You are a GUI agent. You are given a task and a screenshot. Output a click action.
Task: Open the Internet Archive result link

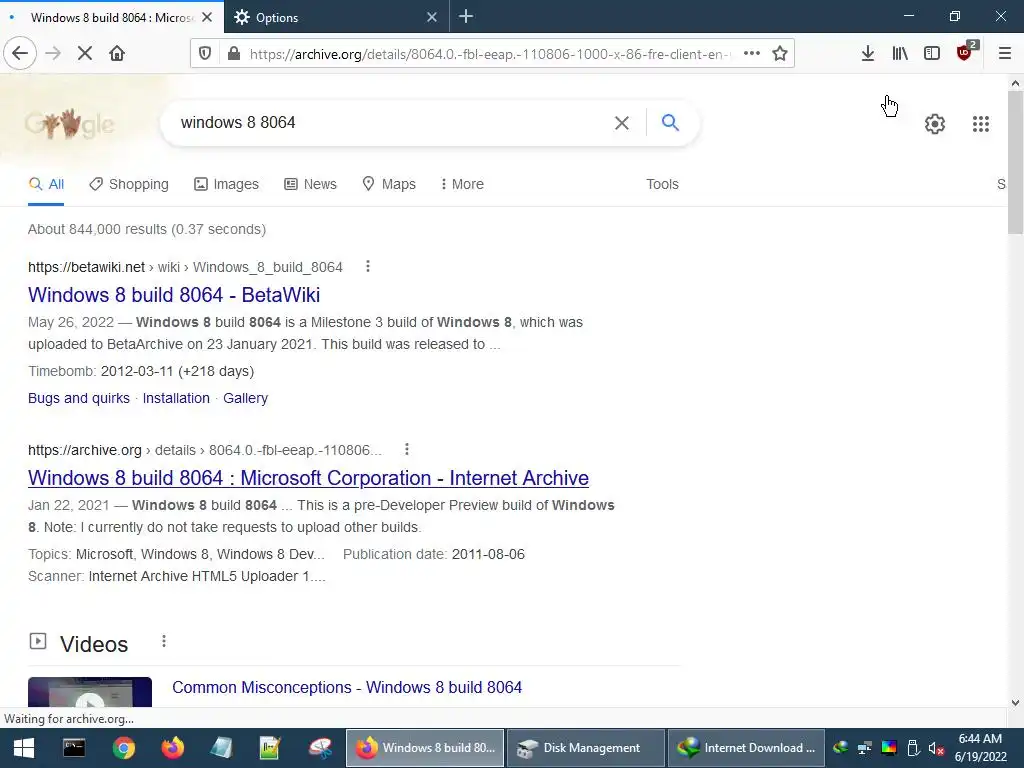point(308,478)
